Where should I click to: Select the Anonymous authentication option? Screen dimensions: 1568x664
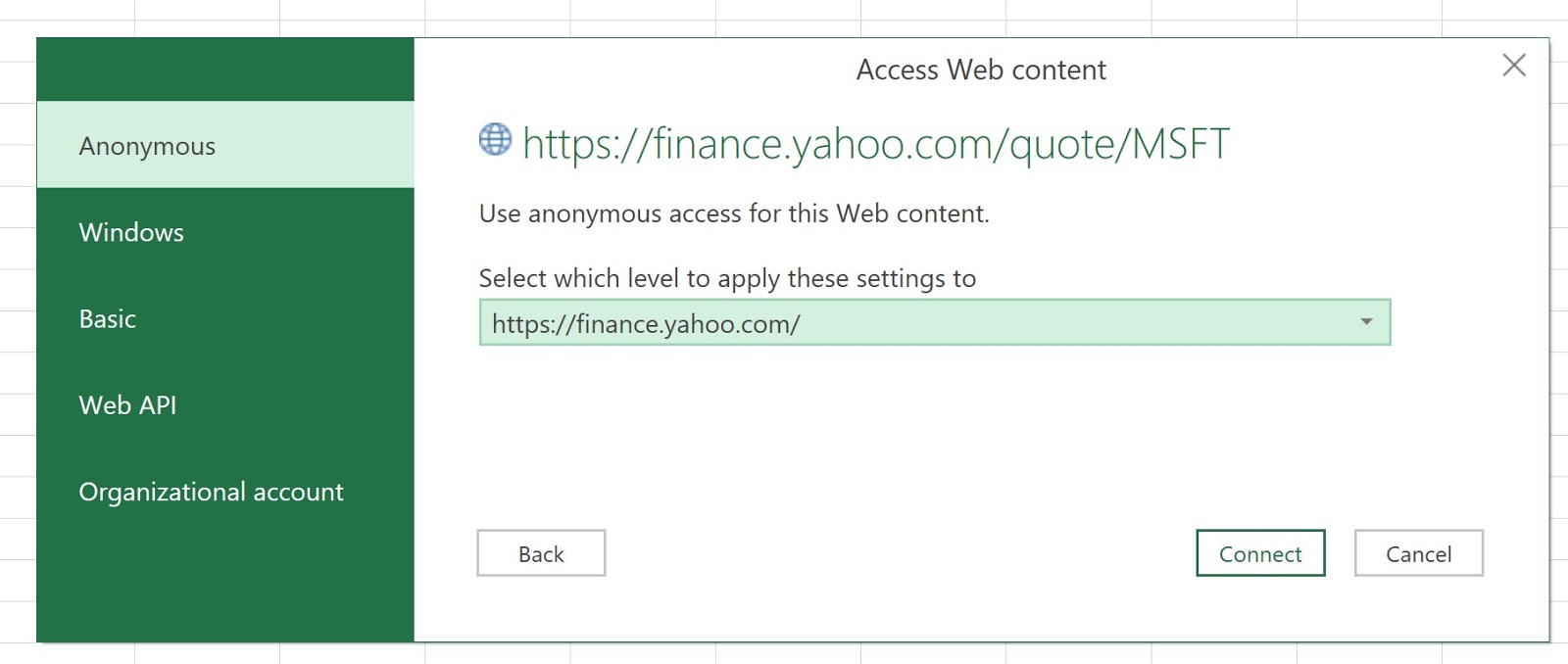pos(147,145)
